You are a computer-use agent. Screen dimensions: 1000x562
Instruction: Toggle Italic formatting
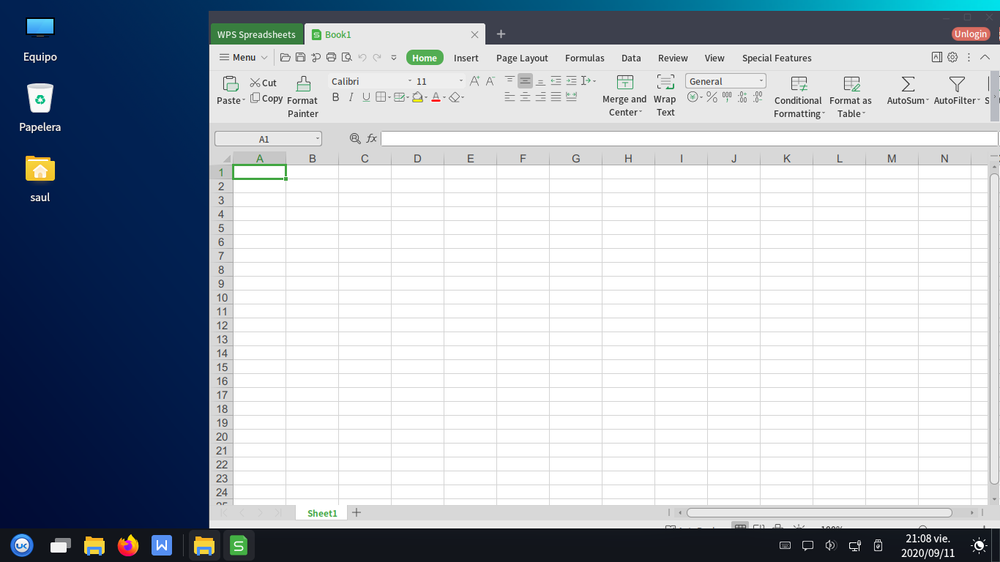351,97
